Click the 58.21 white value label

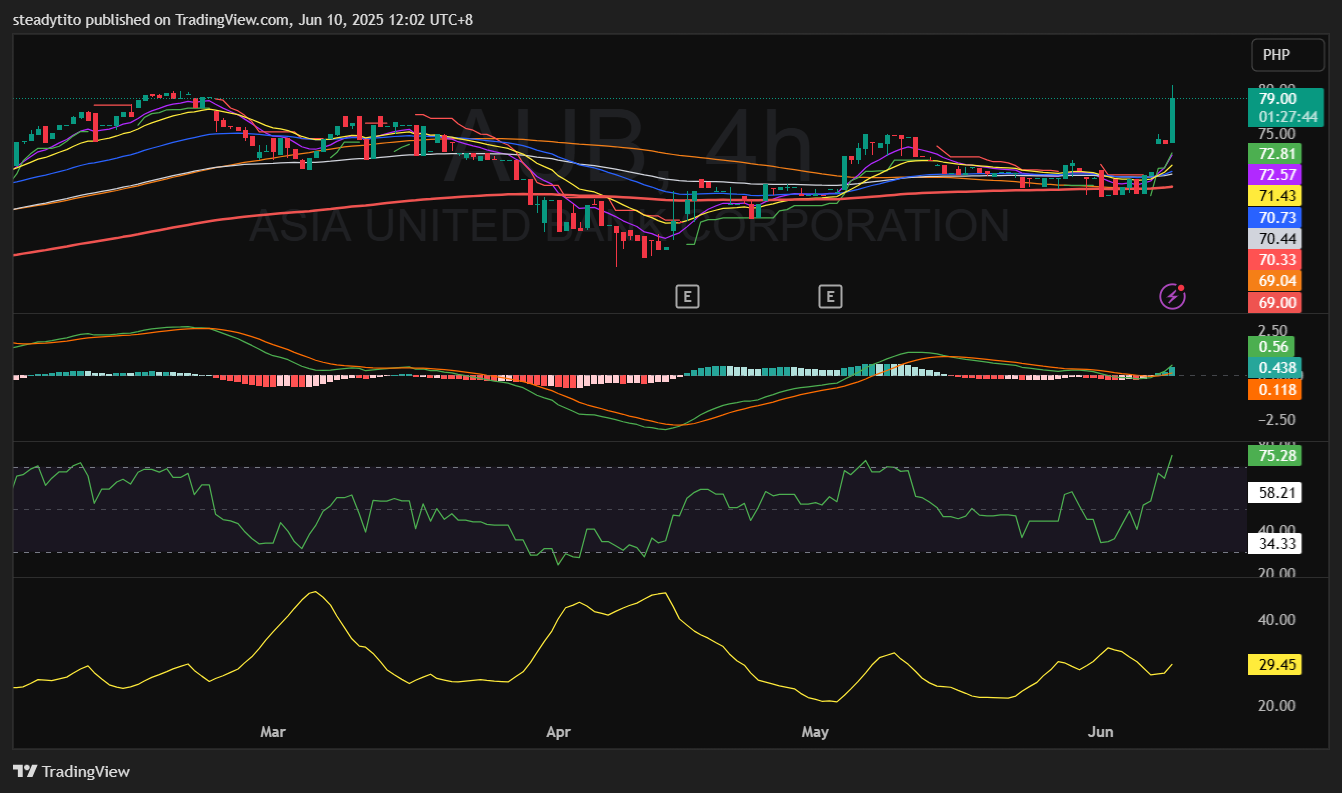1275,492
